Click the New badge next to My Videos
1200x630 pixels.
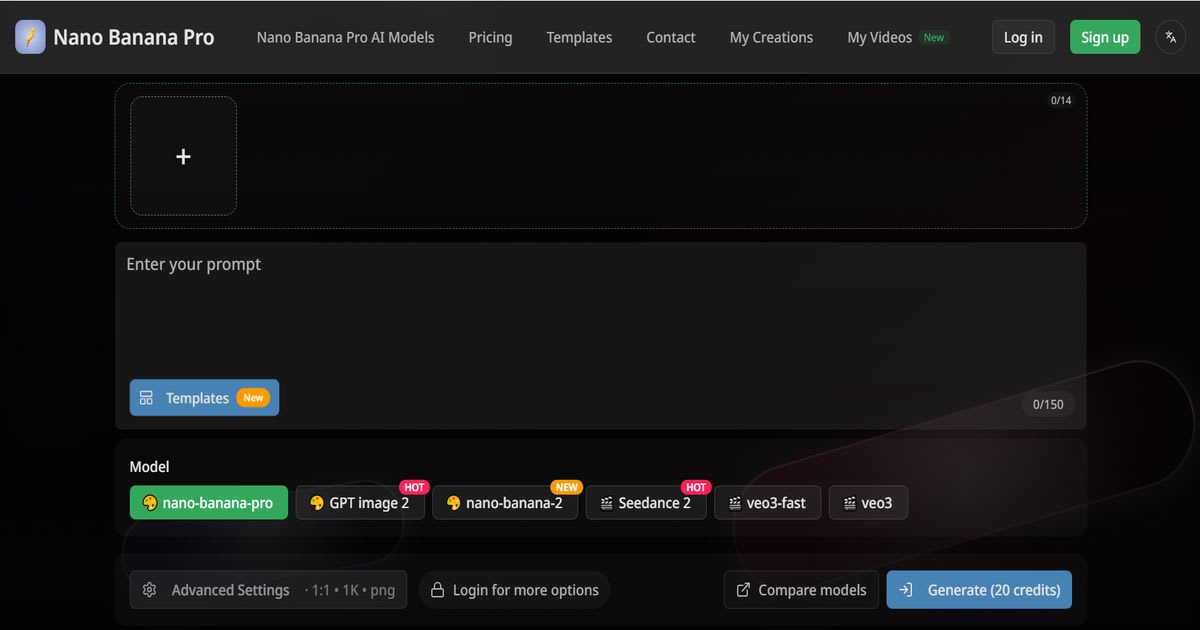coord(934,37)
